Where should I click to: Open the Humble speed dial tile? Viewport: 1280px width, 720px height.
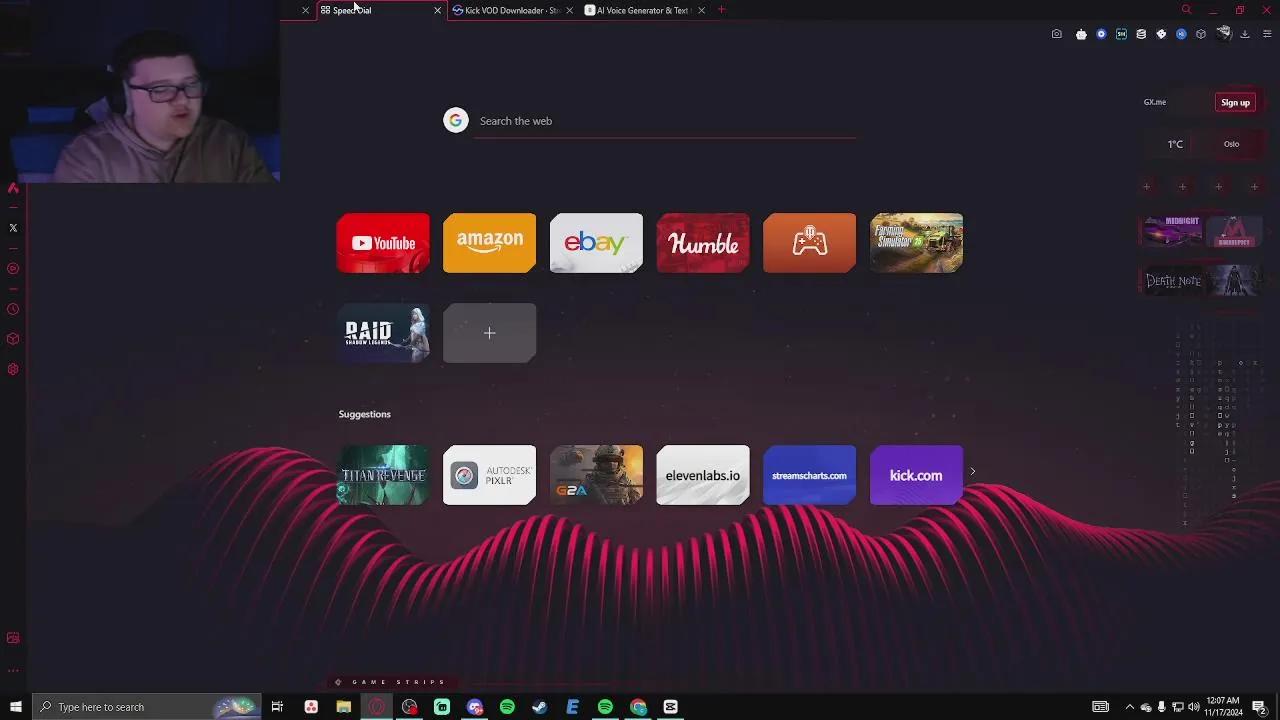click(703, 243)
